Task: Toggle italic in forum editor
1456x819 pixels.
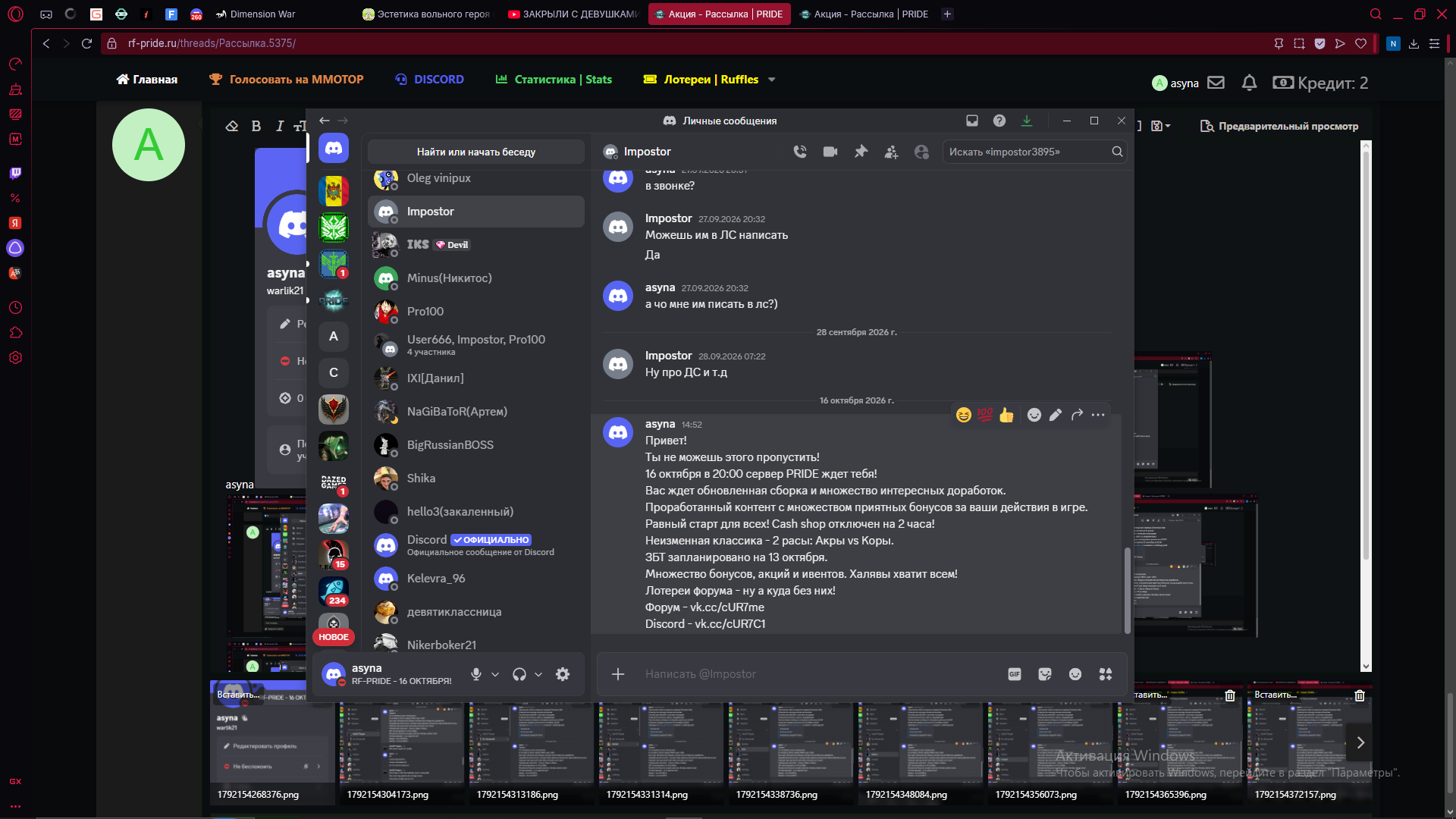Action: [x=280, y=126]
